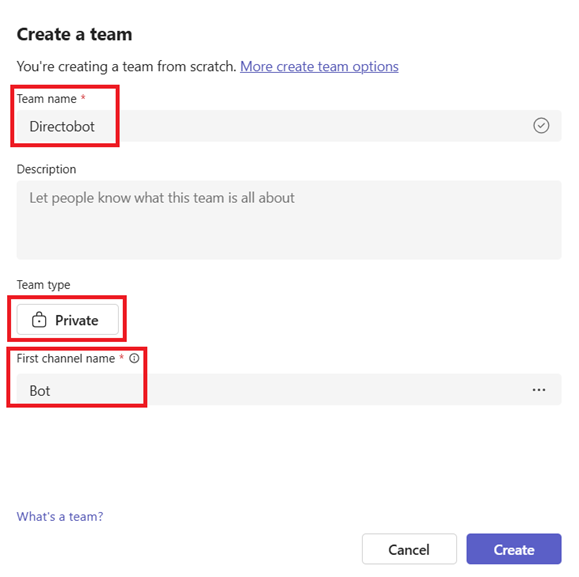The width and height of the screenshot is (579, 577).
Task: Focus the Description text area
Action: click(x=289, y=220)
